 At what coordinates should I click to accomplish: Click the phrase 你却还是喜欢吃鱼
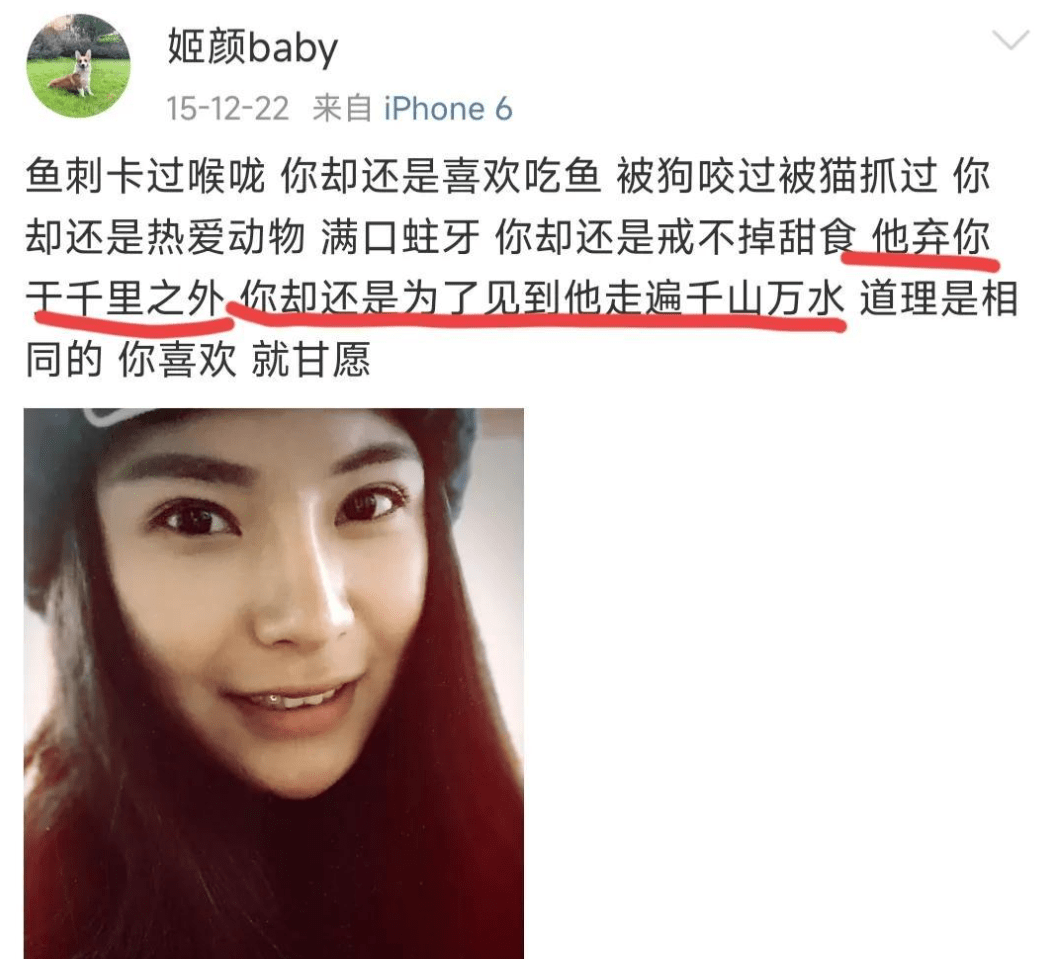pyautogui.click(x=440, y=176)
